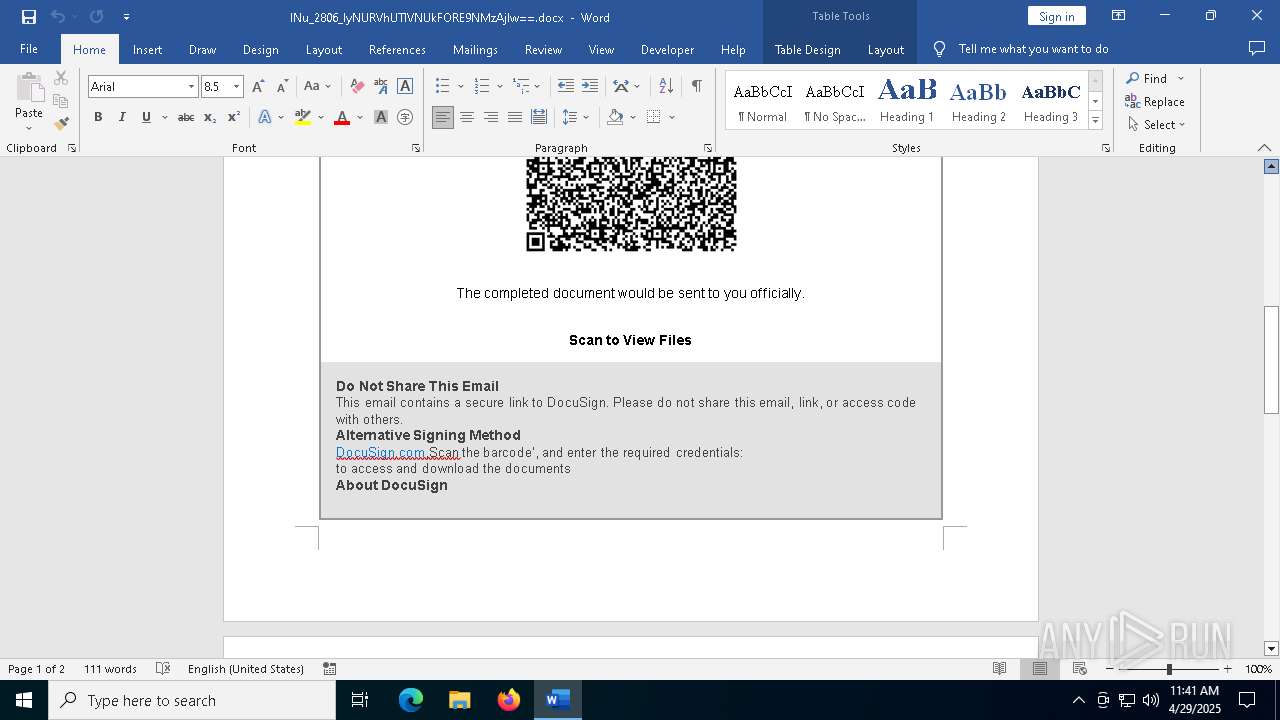Apply superscript formatting

pos(234,117)
